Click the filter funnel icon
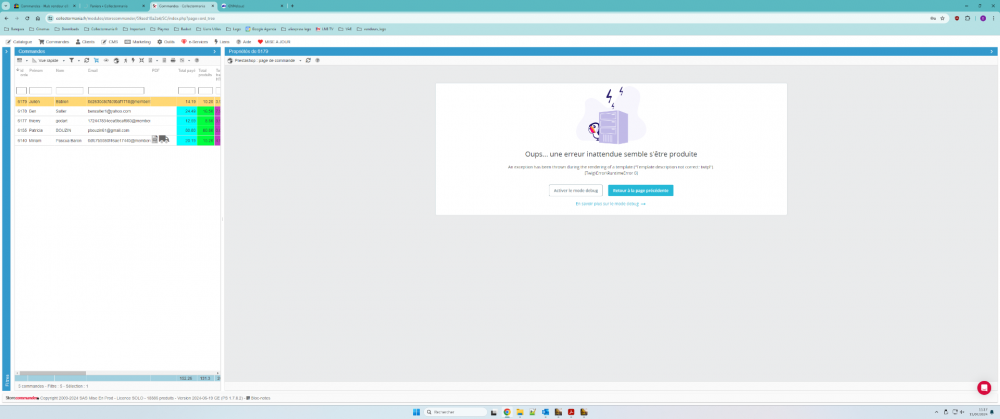 (x=71, y=60)
